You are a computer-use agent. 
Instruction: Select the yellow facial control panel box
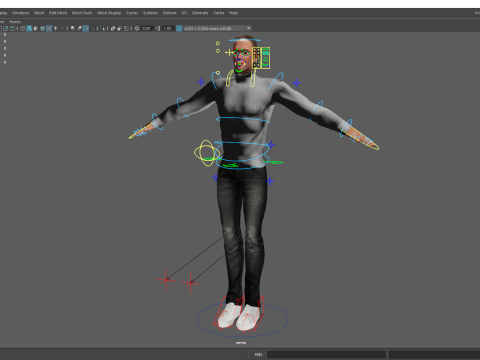261,58
